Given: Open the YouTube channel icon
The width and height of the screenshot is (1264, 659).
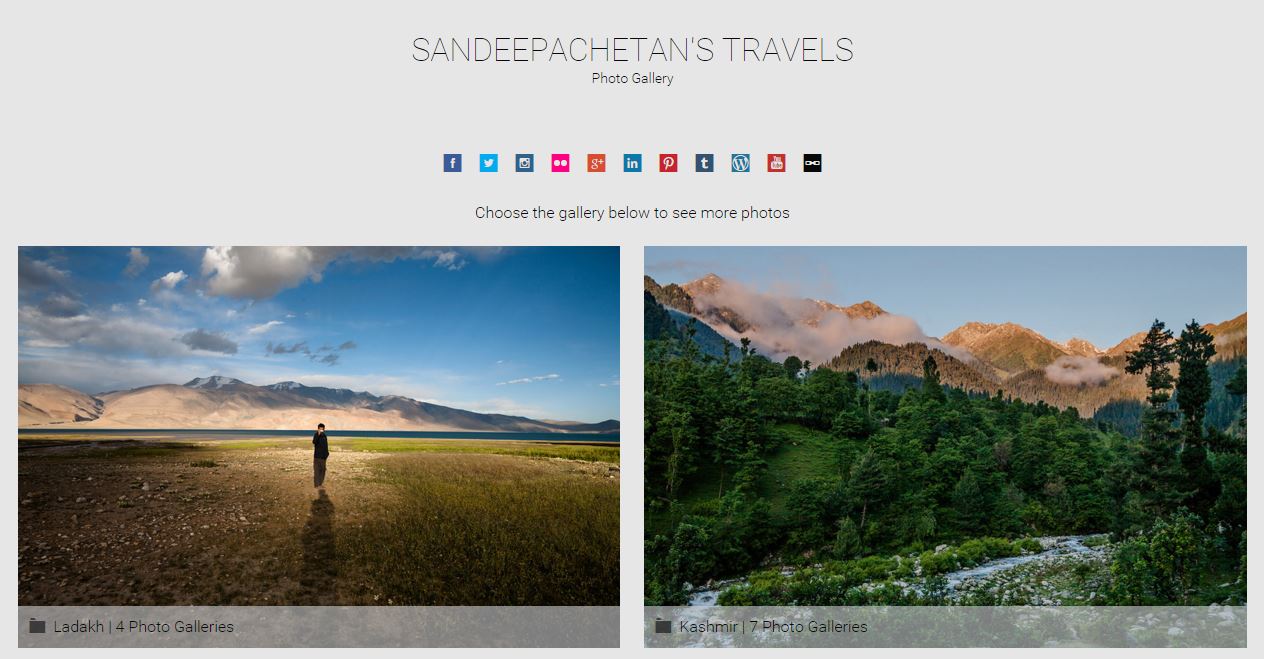Looking at the screenshot, I should click(x=776, y=163).
